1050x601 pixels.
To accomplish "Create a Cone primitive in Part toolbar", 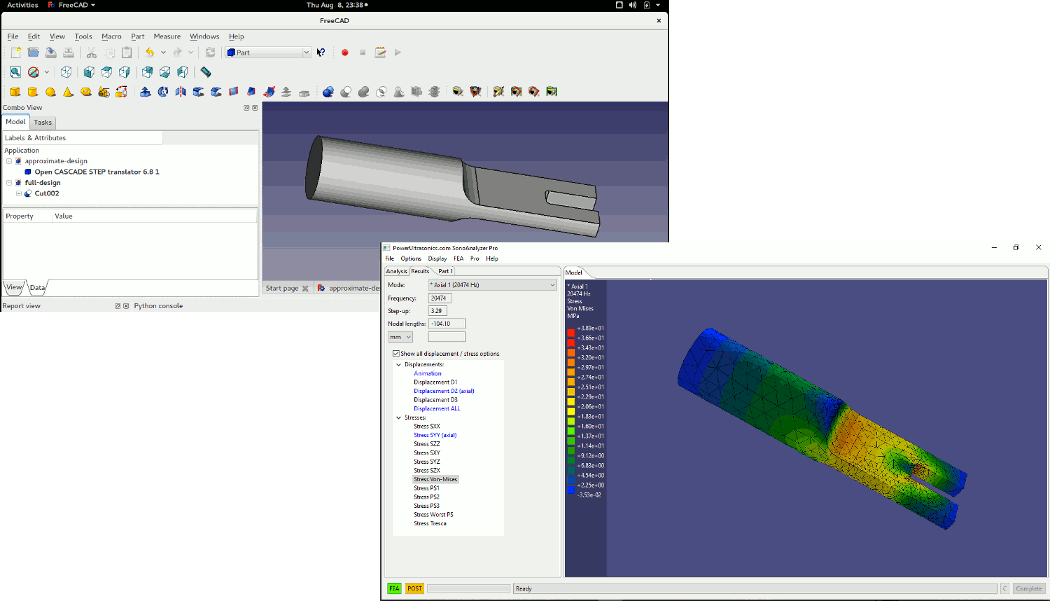I will click(68, 92).
